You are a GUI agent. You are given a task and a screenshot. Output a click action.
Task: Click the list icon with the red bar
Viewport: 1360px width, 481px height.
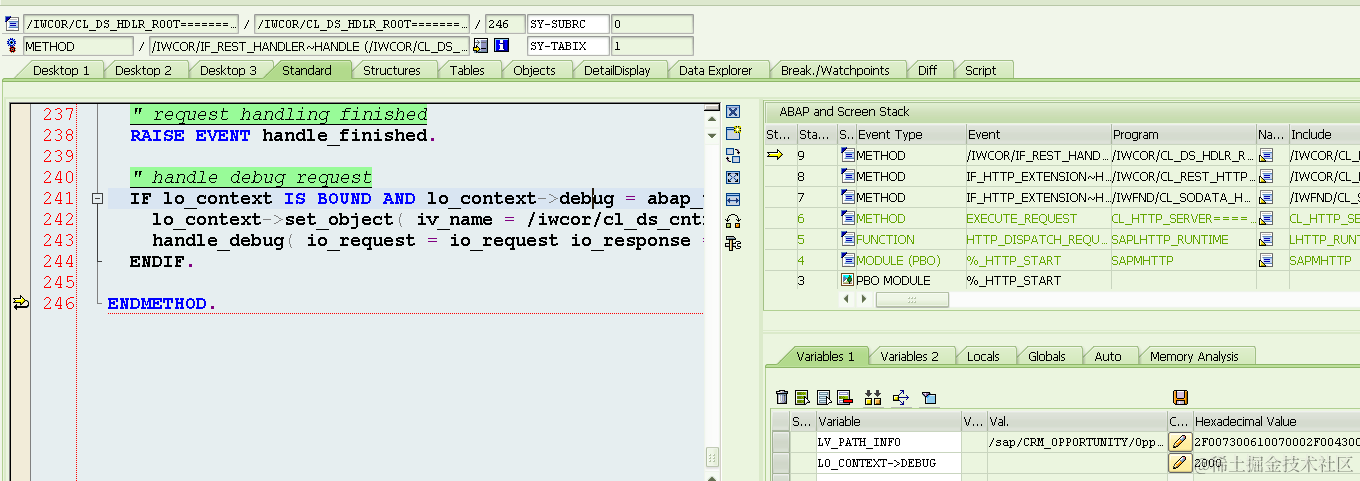click(844, 398)
